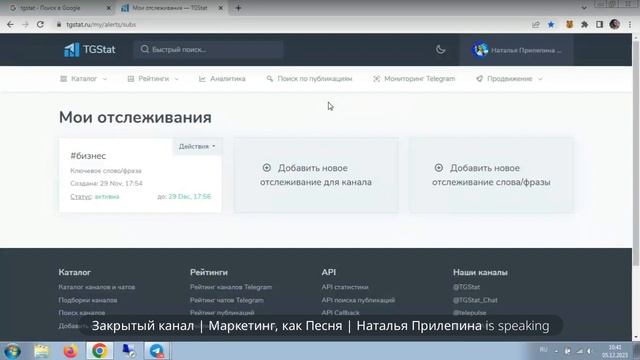640x360 pixels.
Task: Click RU language indicator in tray
Action: point(543,350)
